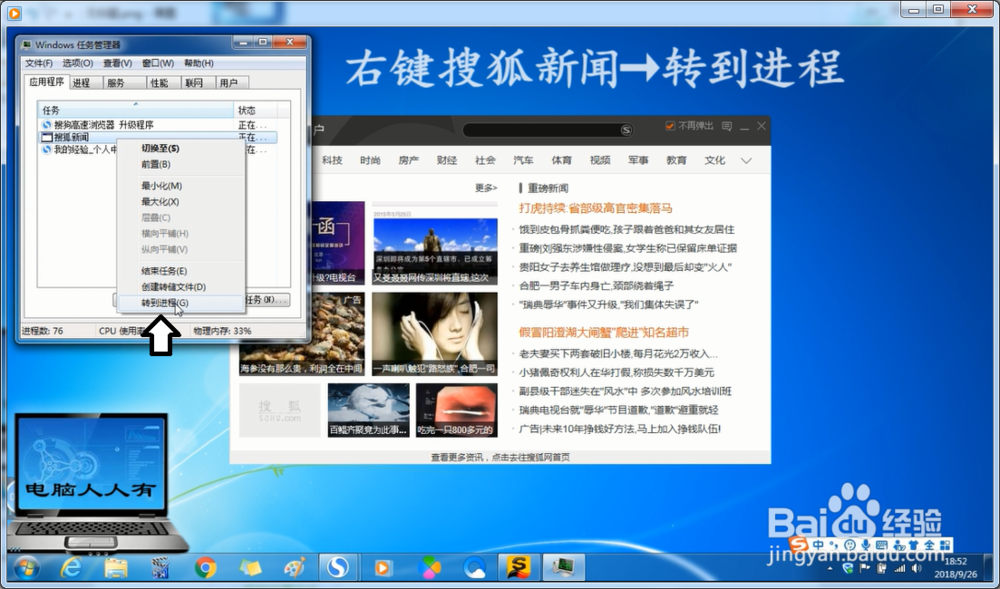Viewport: 1000px width, 589px height.
Task: Choose 最大化(X) from the context menu
Action: (181, 201)
